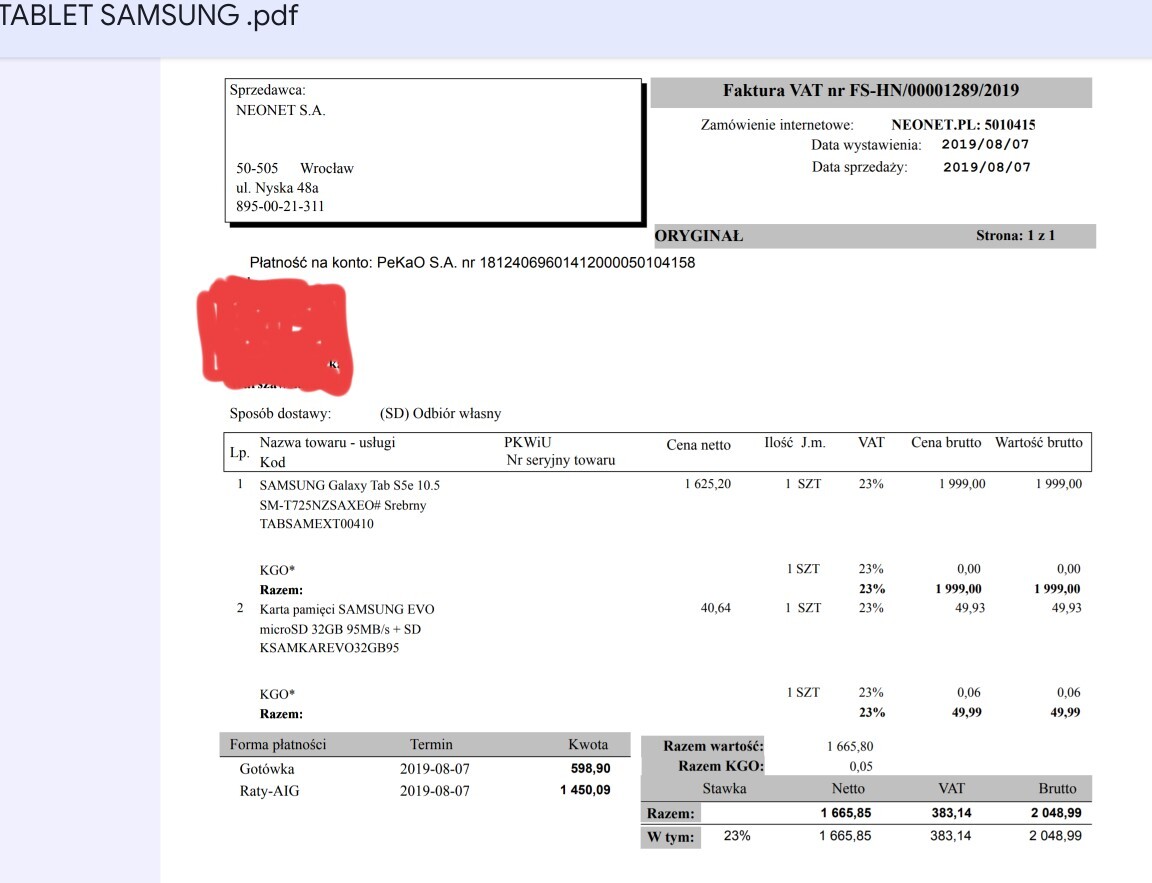Click the 'W tym:' label
The height and width of the screenshot is (883, 1152).
pos(670,837)
